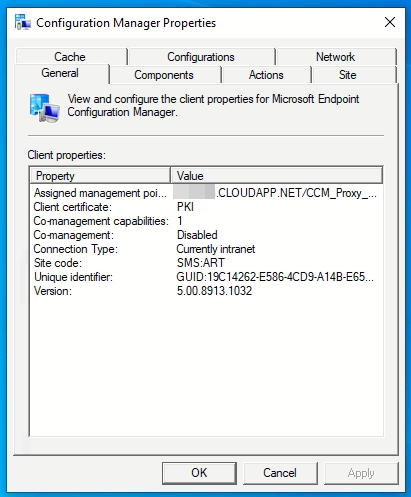Screen dimensions: 411x497
Task: Open the Network tab
Action: pos(336,57)
